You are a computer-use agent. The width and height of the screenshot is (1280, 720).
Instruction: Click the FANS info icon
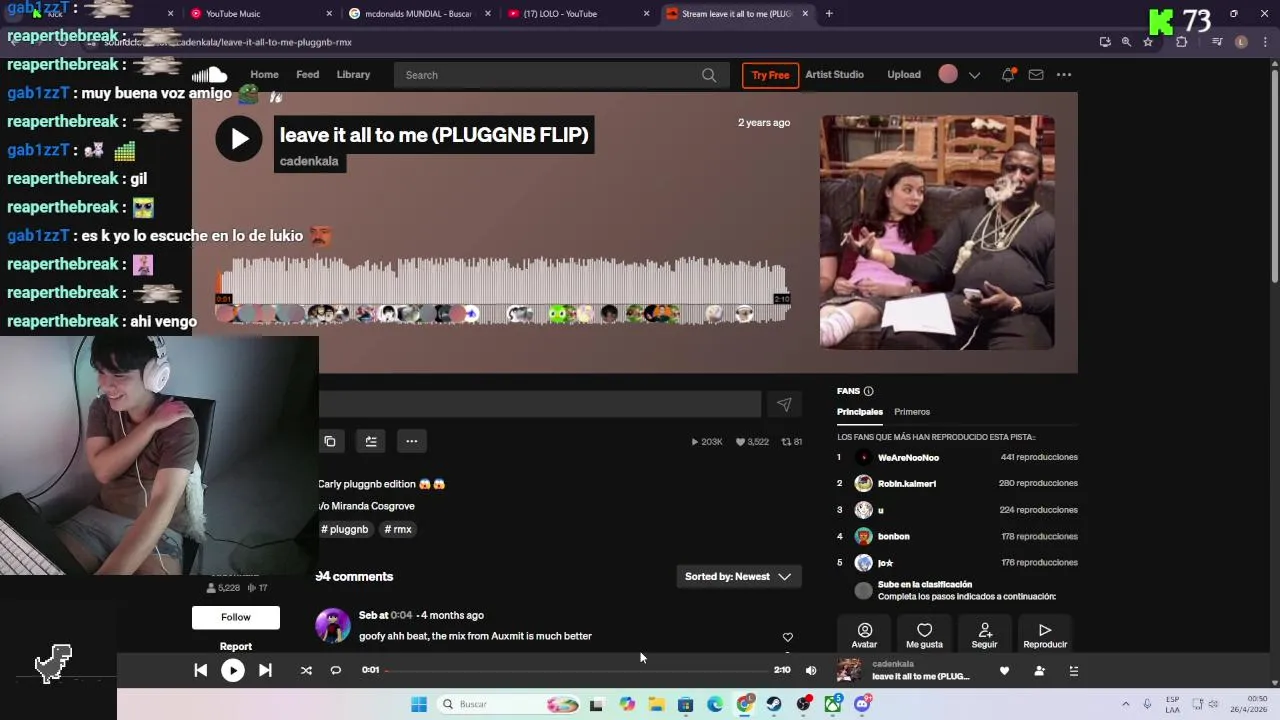tap(868, 391)
